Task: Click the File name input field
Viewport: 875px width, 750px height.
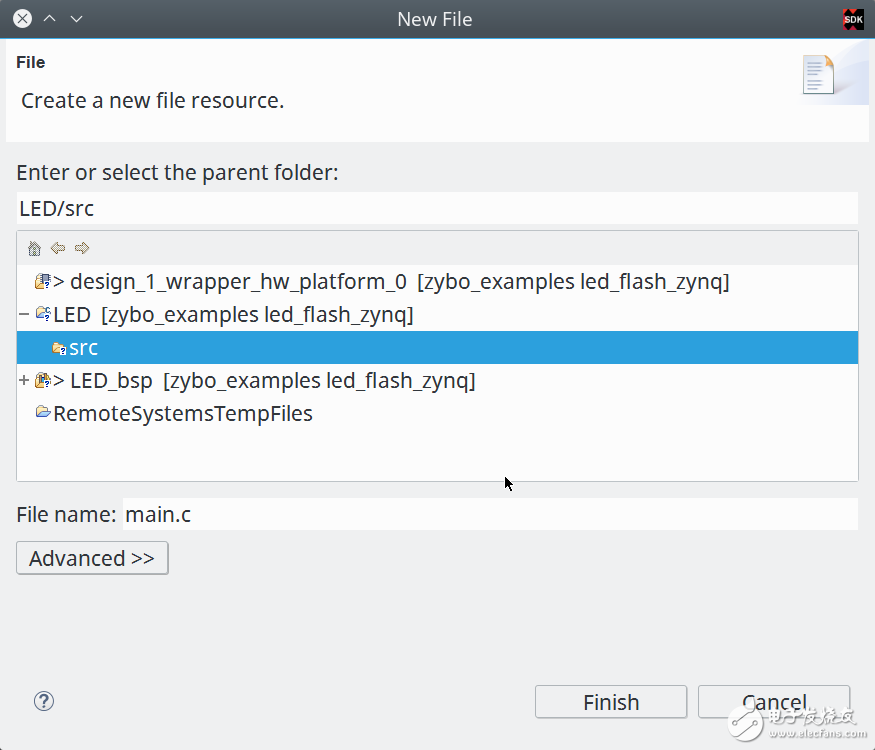Action: coord(489,514)
